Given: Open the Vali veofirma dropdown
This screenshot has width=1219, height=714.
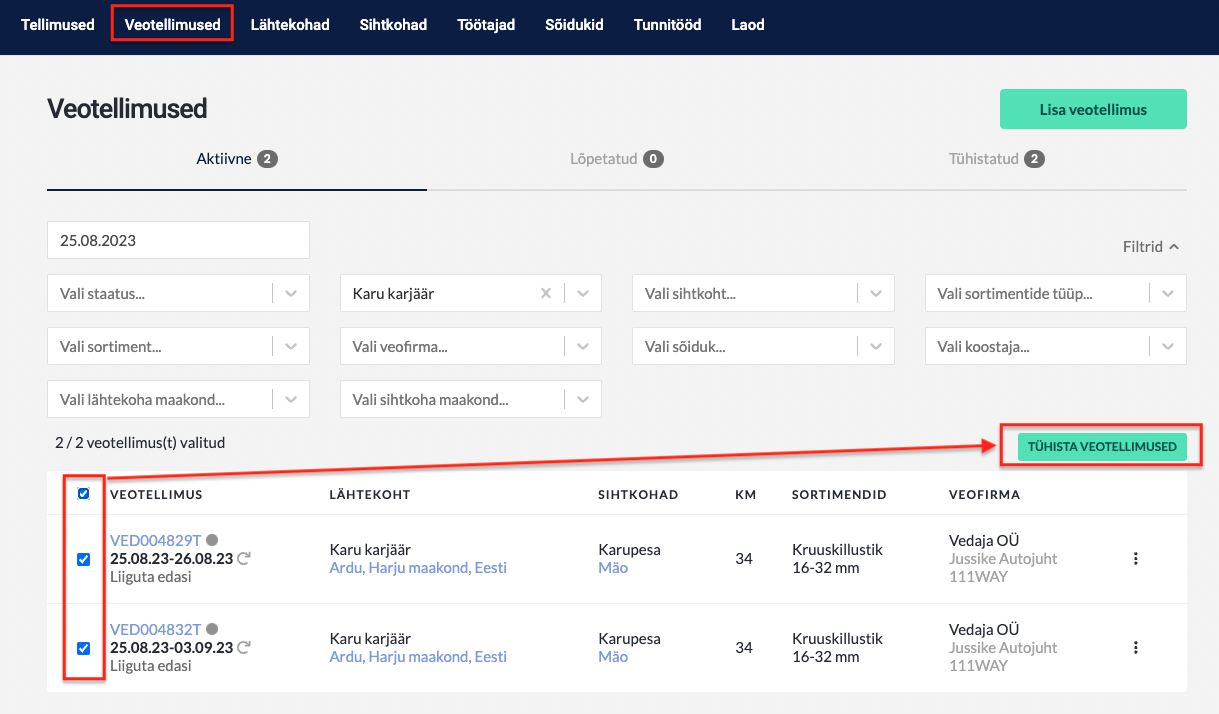Looking at the screenshot, I should [x=471, y=347].
